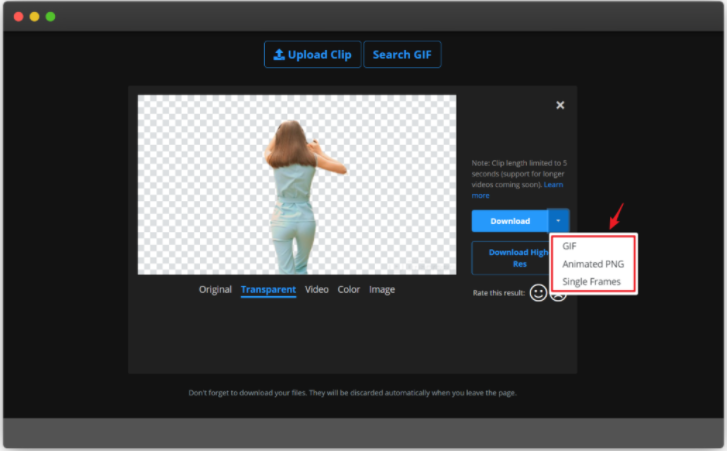The height and width of the screenshot is (451, 727).
Task: Click the red close window button
Action: pyautogui.click(x=19, y=17)
